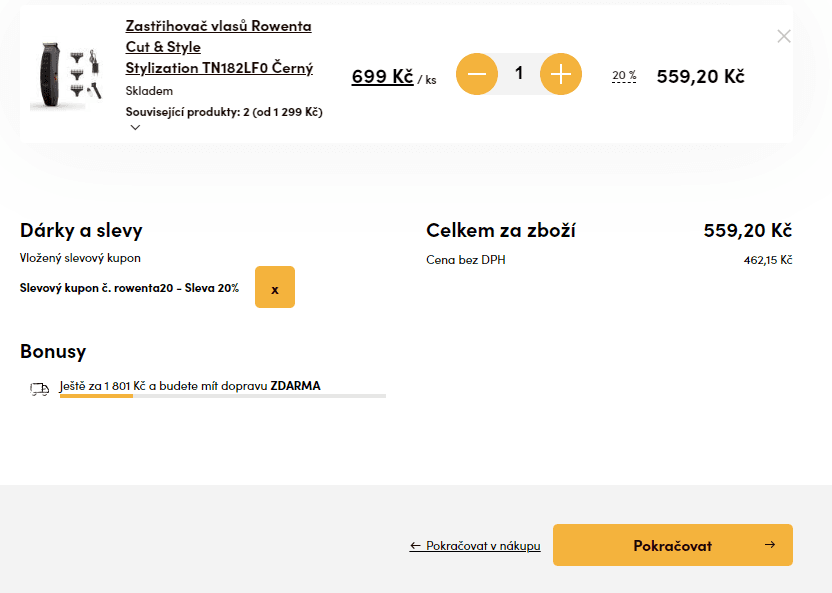Click the Slevový kupon rowenta20 text
The image size is (832, 593).
(129, 288)
